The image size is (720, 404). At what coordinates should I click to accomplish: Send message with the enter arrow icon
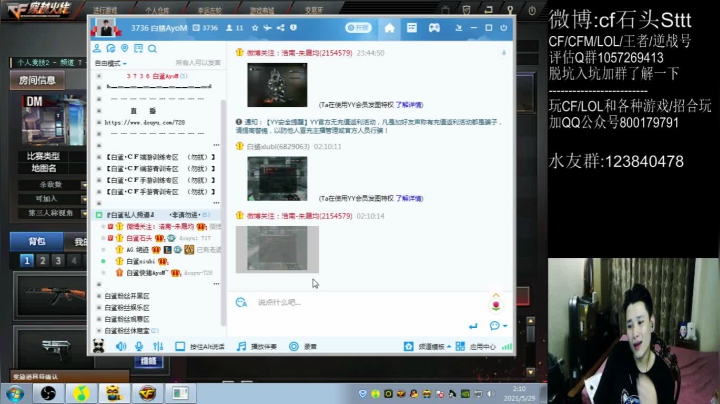473,326
